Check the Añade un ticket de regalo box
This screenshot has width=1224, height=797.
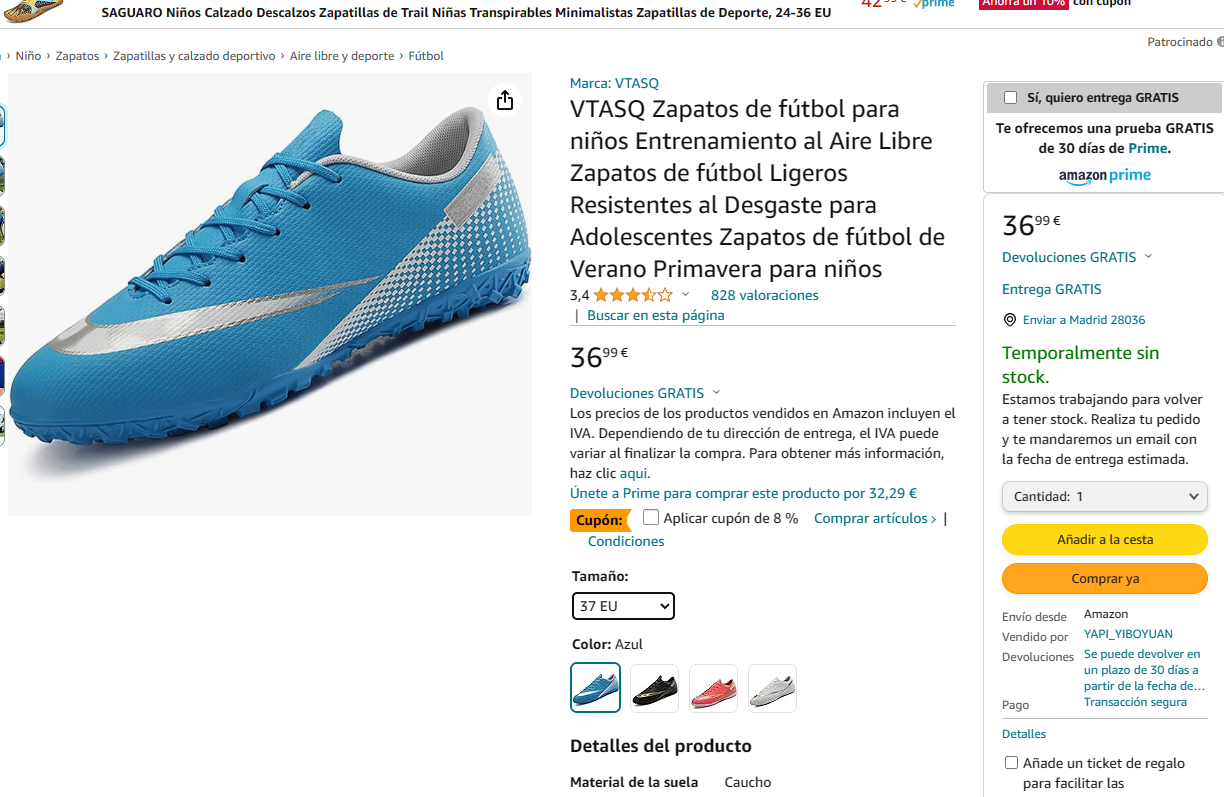click(1011, 763)
